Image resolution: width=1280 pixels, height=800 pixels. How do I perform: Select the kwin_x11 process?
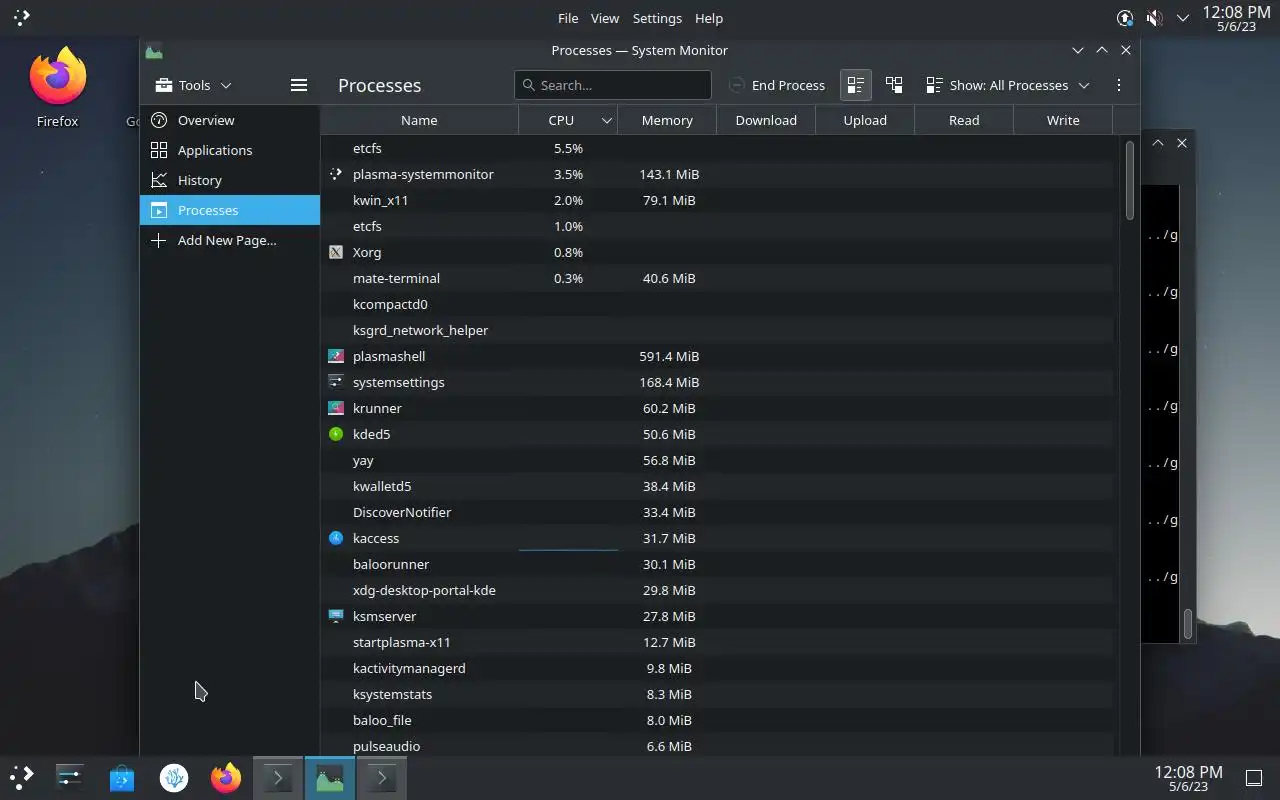pyautogui.click(x=717, y=200)
